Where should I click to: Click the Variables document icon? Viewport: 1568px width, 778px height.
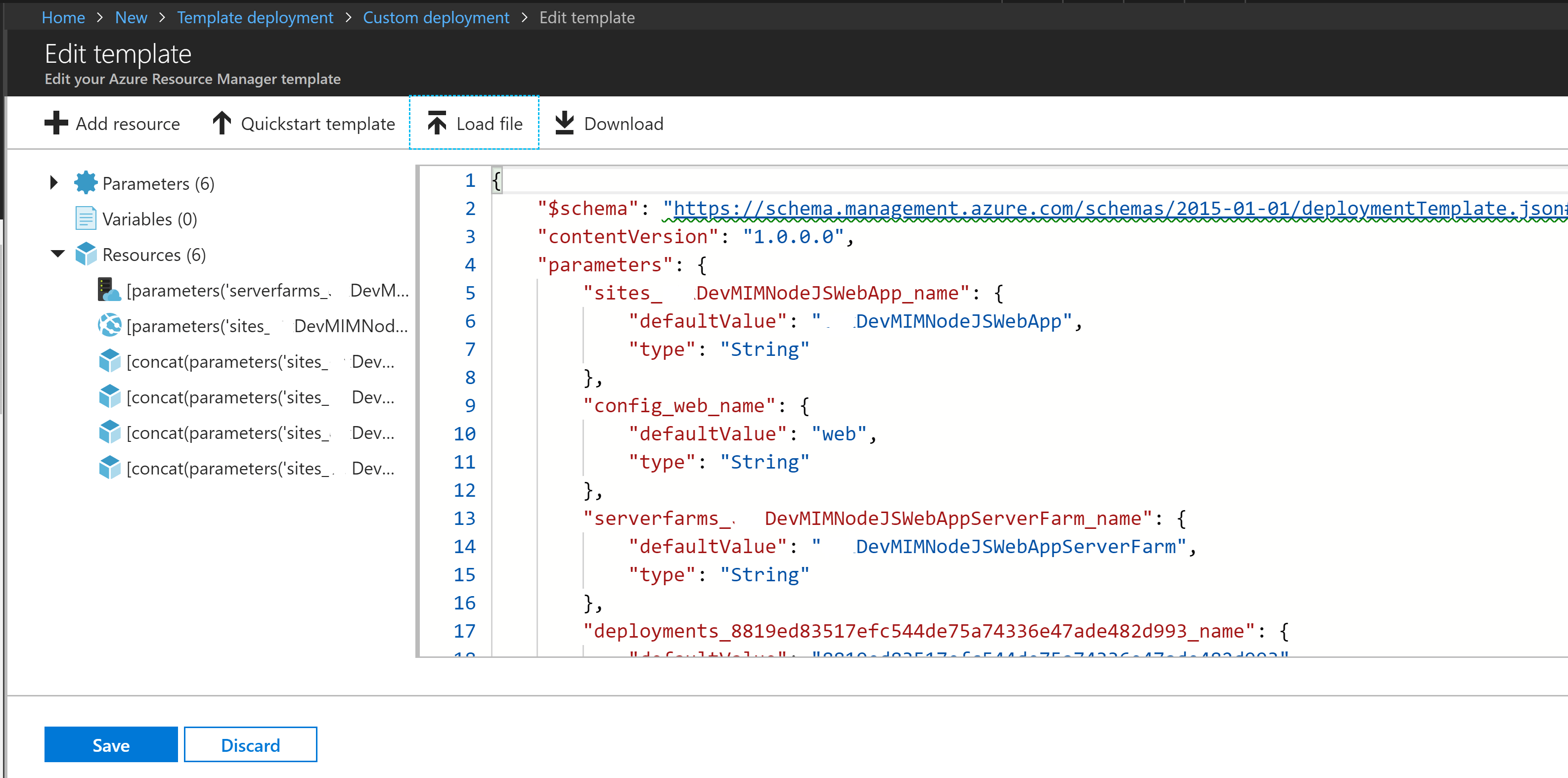(x=85, y=218)
